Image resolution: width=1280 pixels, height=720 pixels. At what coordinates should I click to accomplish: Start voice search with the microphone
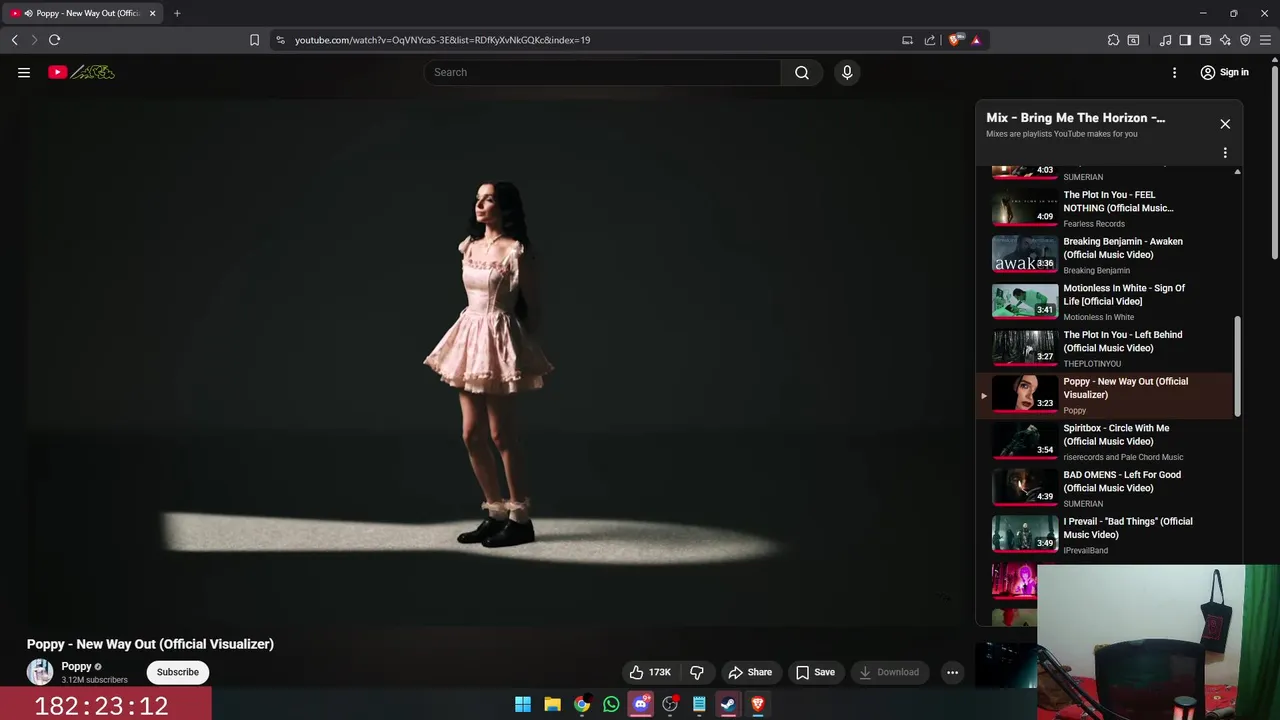pyautogui.click(x=847, y=72)
